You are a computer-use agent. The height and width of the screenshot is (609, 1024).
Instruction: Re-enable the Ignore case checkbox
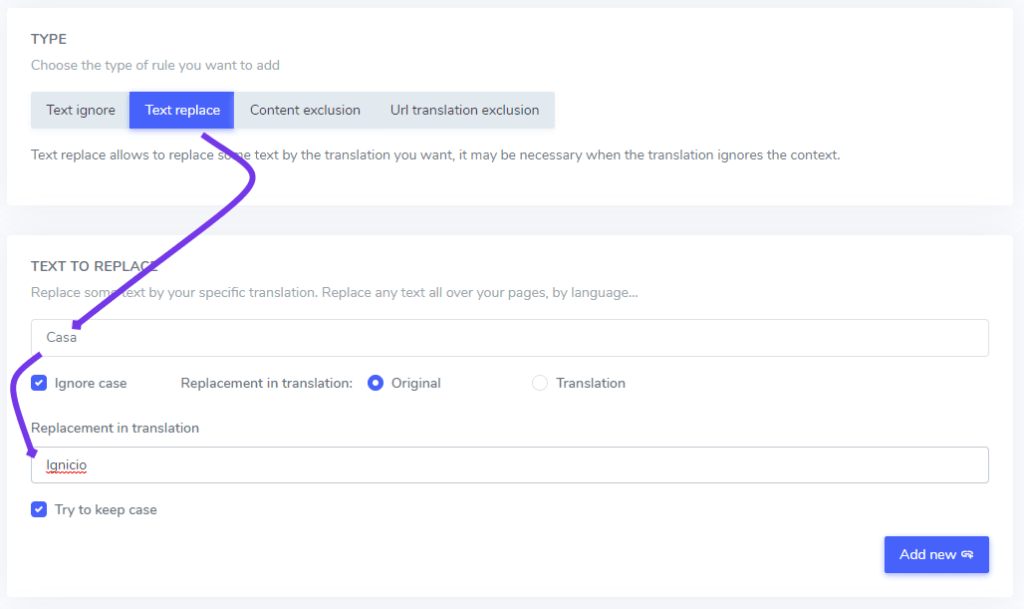pyautogui.click(x=38, y=383)
